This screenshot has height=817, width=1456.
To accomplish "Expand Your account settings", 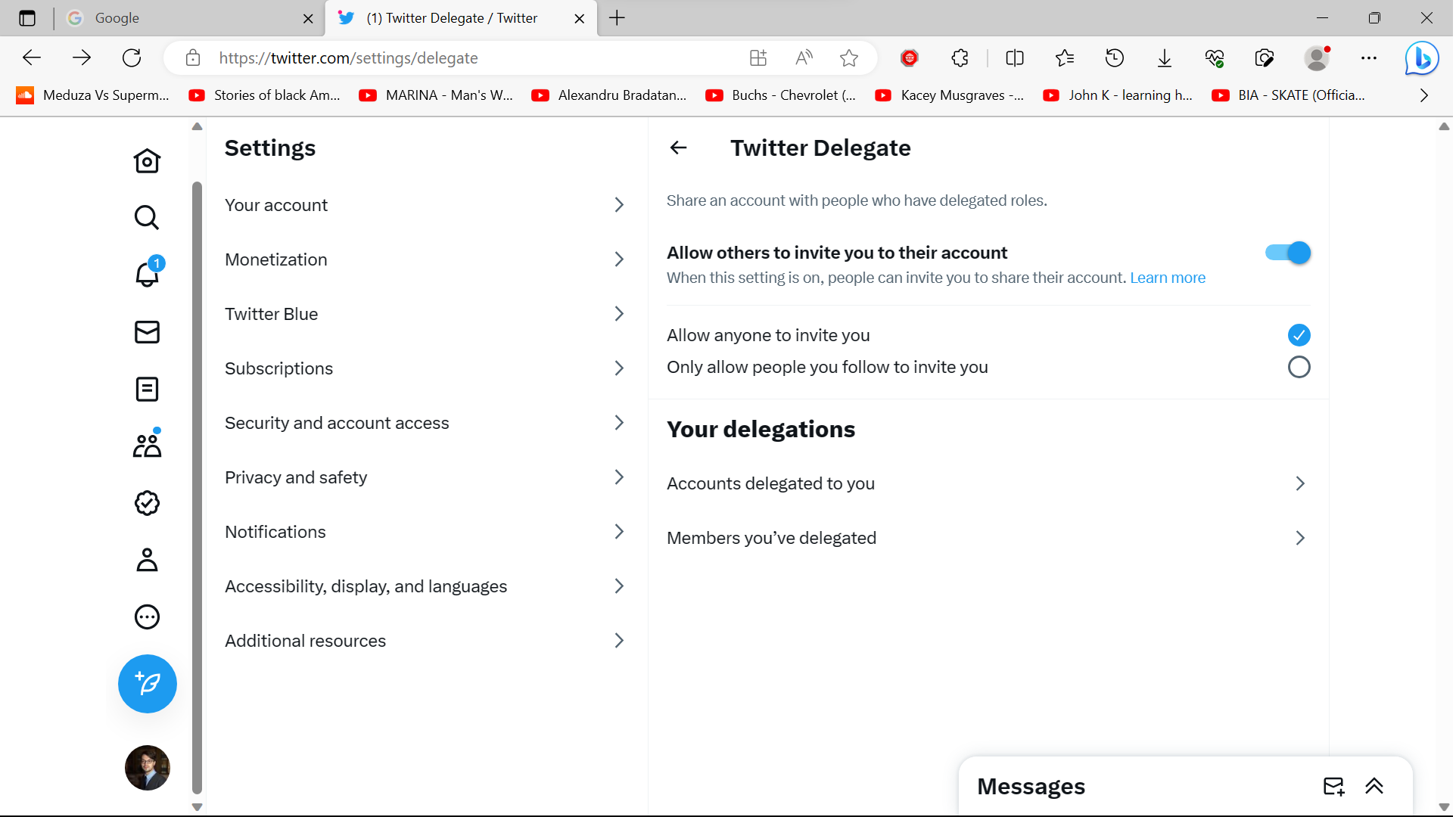I will coord(426,205).
